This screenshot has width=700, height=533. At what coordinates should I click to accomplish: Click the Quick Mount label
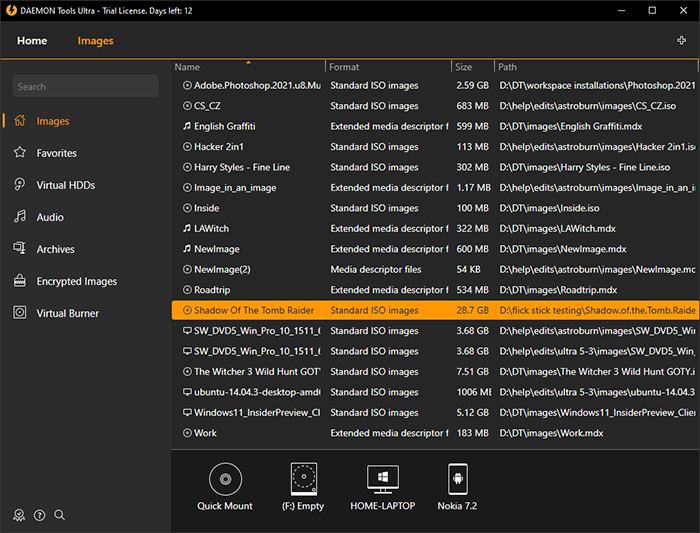pyautogui.click(x=225, y=506)
